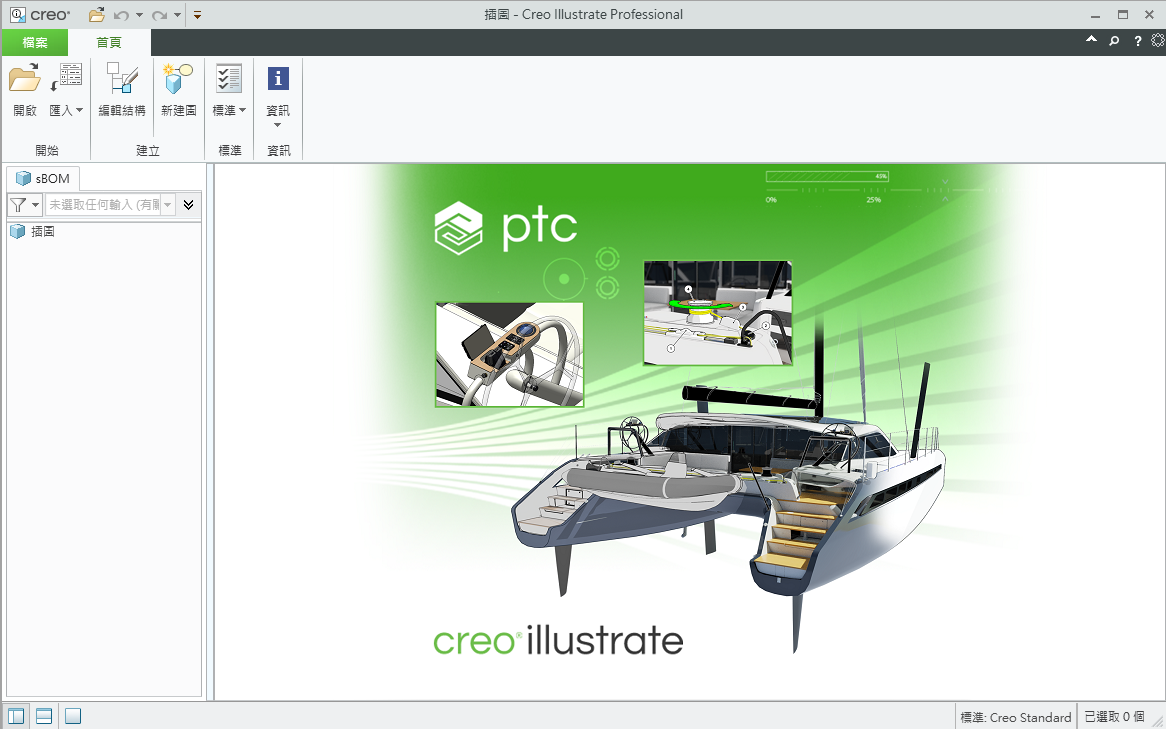Screen dimensions: 1166x729
Task: Open the filter funnel dropdown arrow
Action: [x=35, y=205]
